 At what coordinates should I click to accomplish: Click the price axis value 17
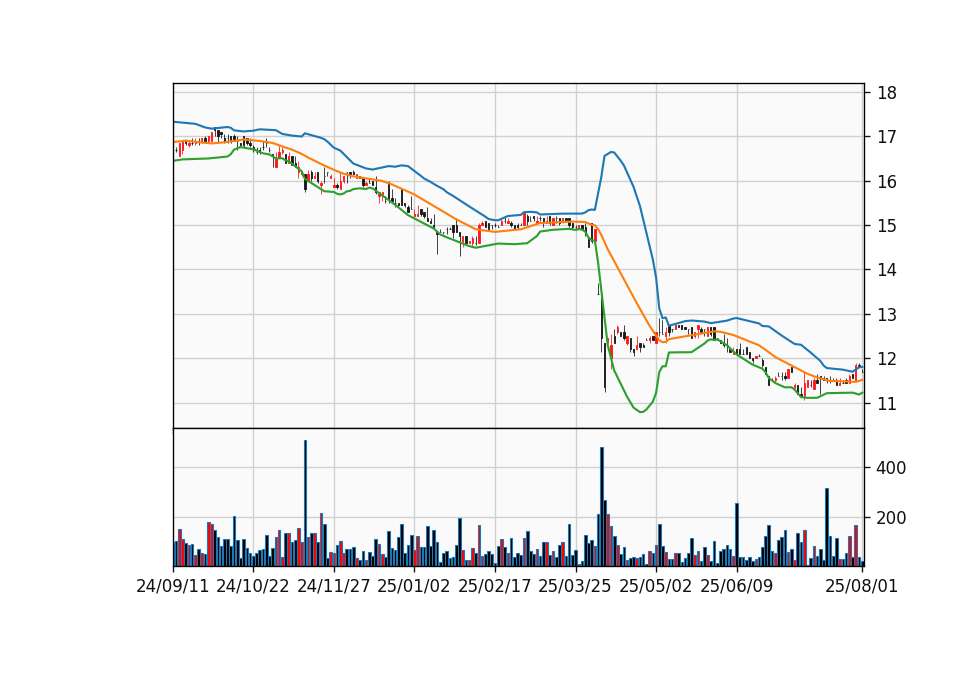tap(887, 137)
